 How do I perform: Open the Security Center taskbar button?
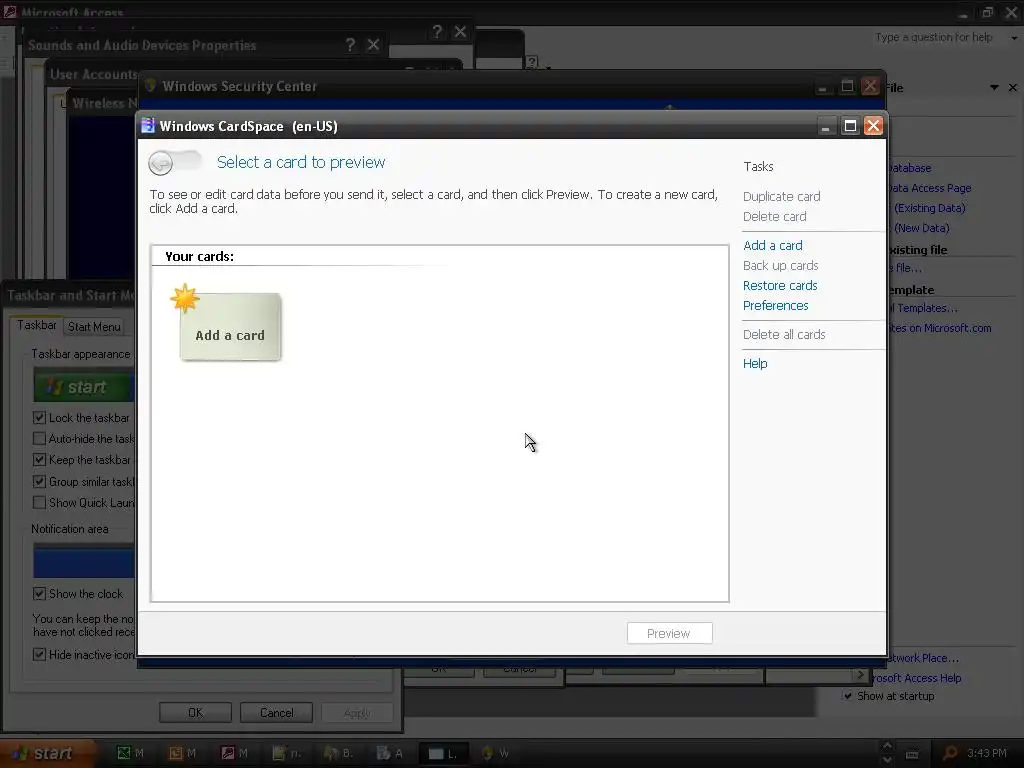coord(494,753)
